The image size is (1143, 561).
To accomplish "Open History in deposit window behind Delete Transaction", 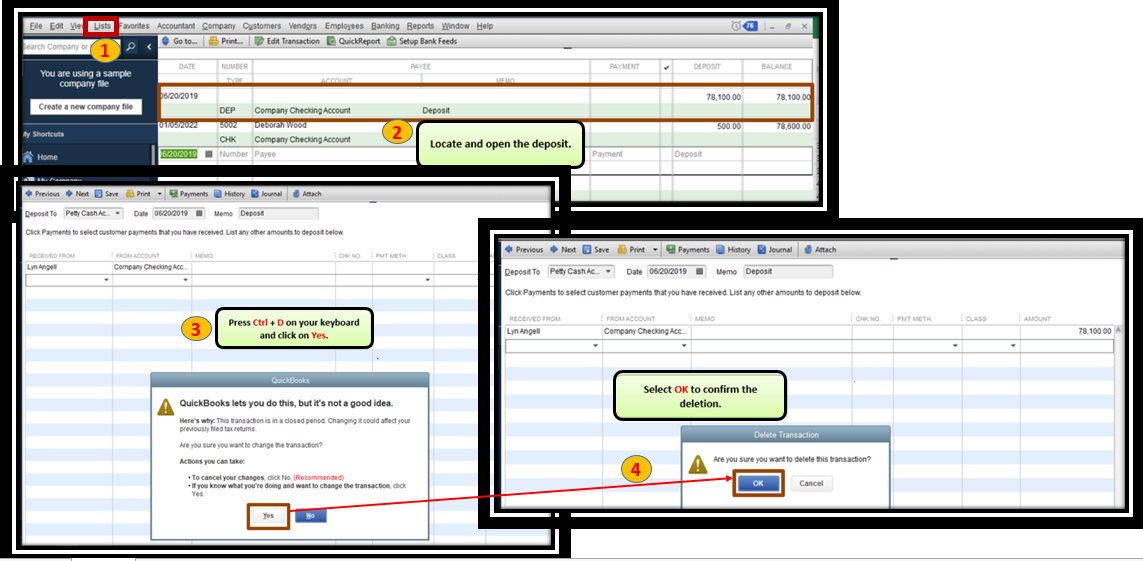I will pos(733,249).
